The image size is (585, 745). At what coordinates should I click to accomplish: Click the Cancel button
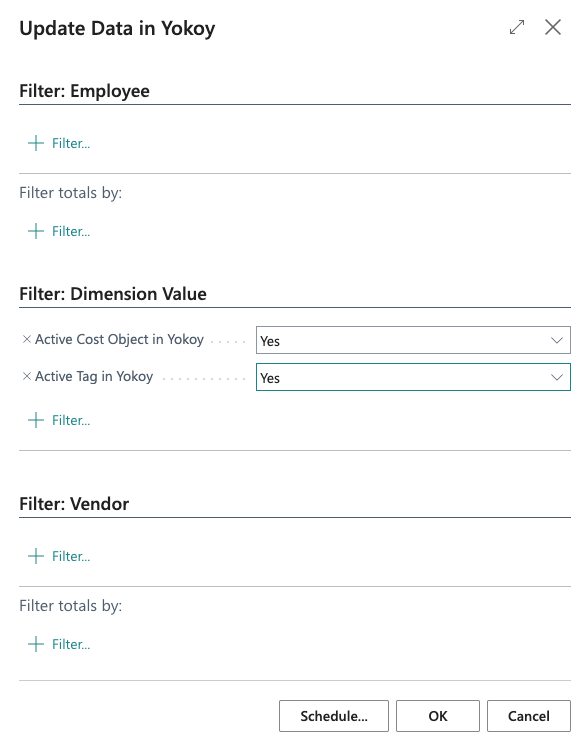click(x=528, y=716)
